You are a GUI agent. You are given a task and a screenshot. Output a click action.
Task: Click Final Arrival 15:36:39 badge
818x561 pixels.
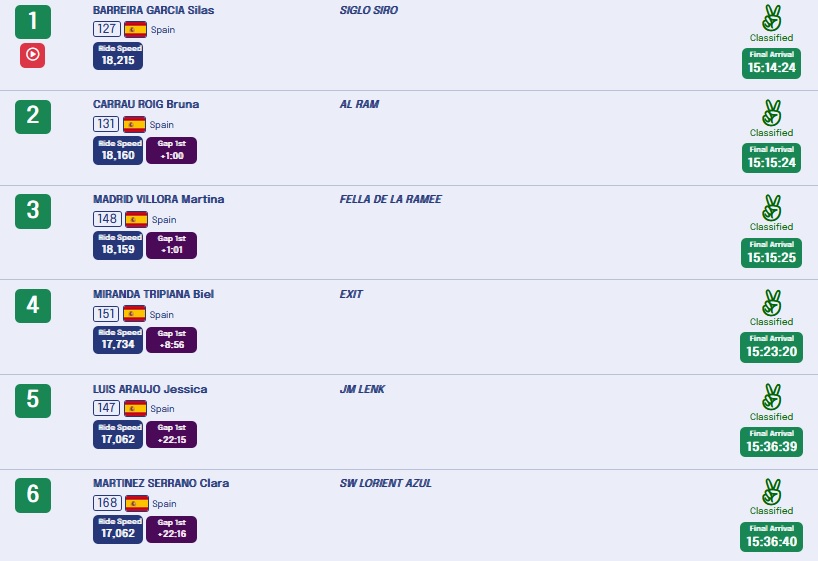point(771,441)
